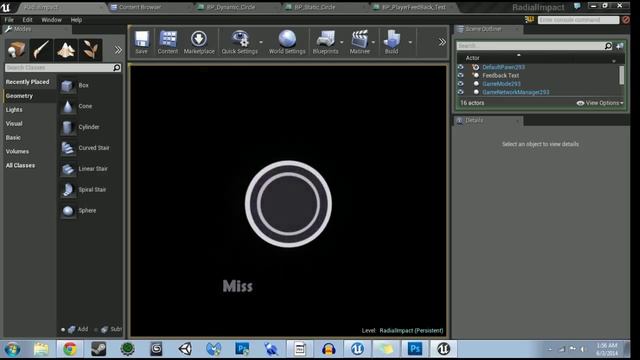Click the Cylinder geometry brush icon
Screen dimensions: 640x360
point(67,127)
